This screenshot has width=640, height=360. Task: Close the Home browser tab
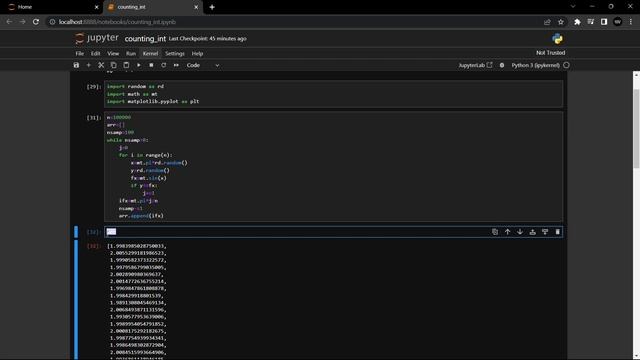(x=97, y=7)
